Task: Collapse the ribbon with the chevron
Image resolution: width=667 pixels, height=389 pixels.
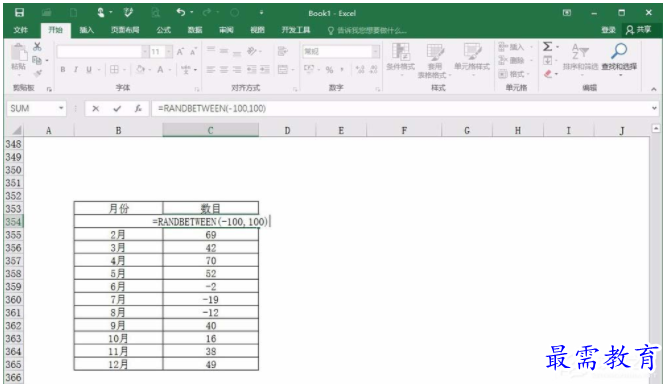Action: point(654,89)
